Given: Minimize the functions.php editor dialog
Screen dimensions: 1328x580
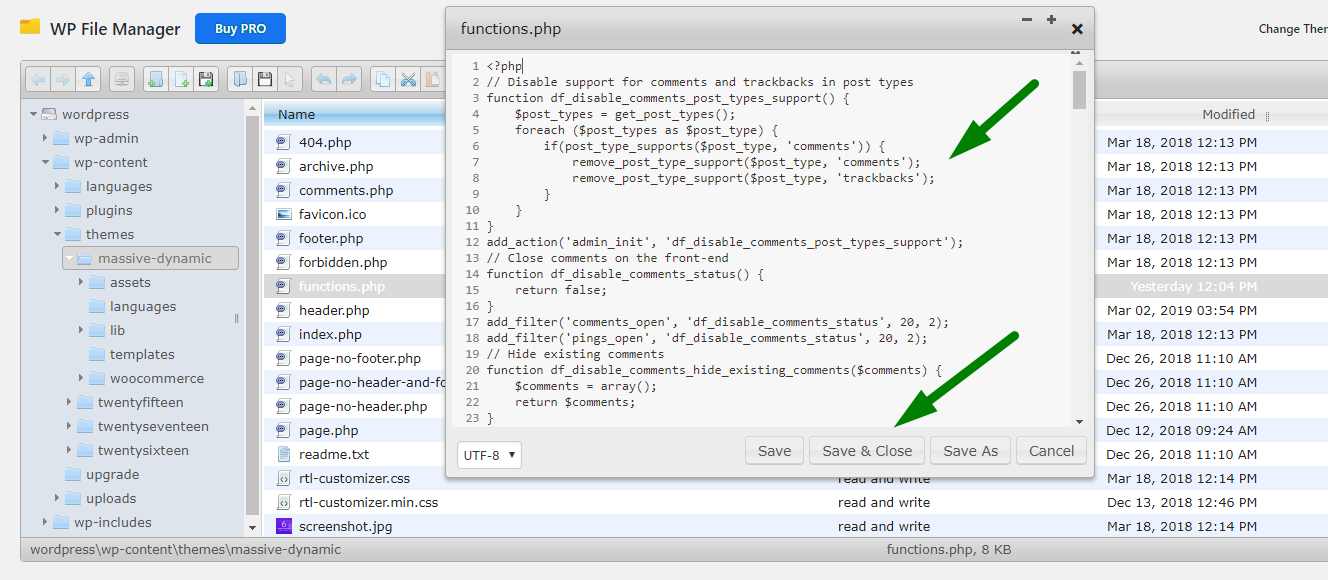Looking at the screenshot, I should point(1027,20).
